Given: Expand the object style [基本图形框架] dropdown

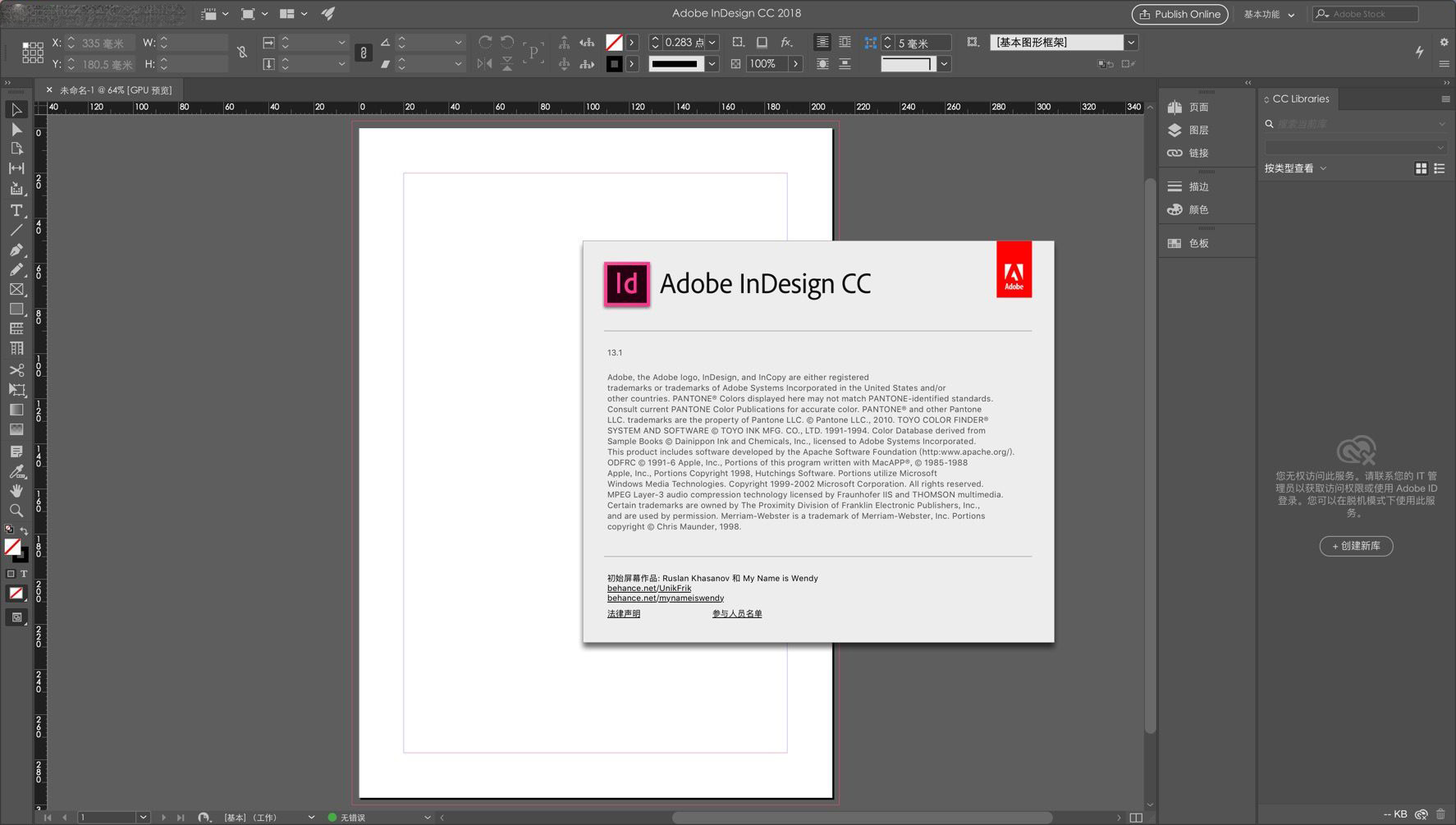Looking at the screenshot, I should [x=1131, y=42].
